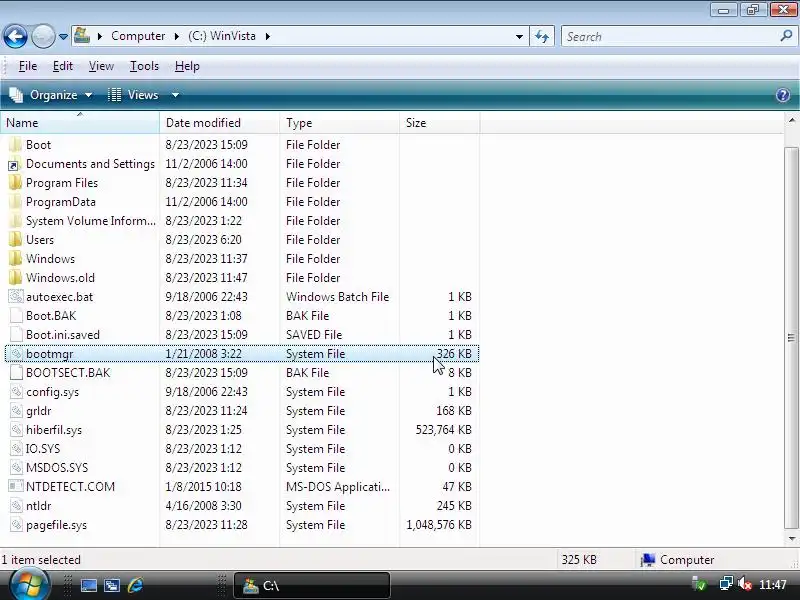Click the taskbar clock showing 11:47
800x600 pixels.
tap(772, 584)
